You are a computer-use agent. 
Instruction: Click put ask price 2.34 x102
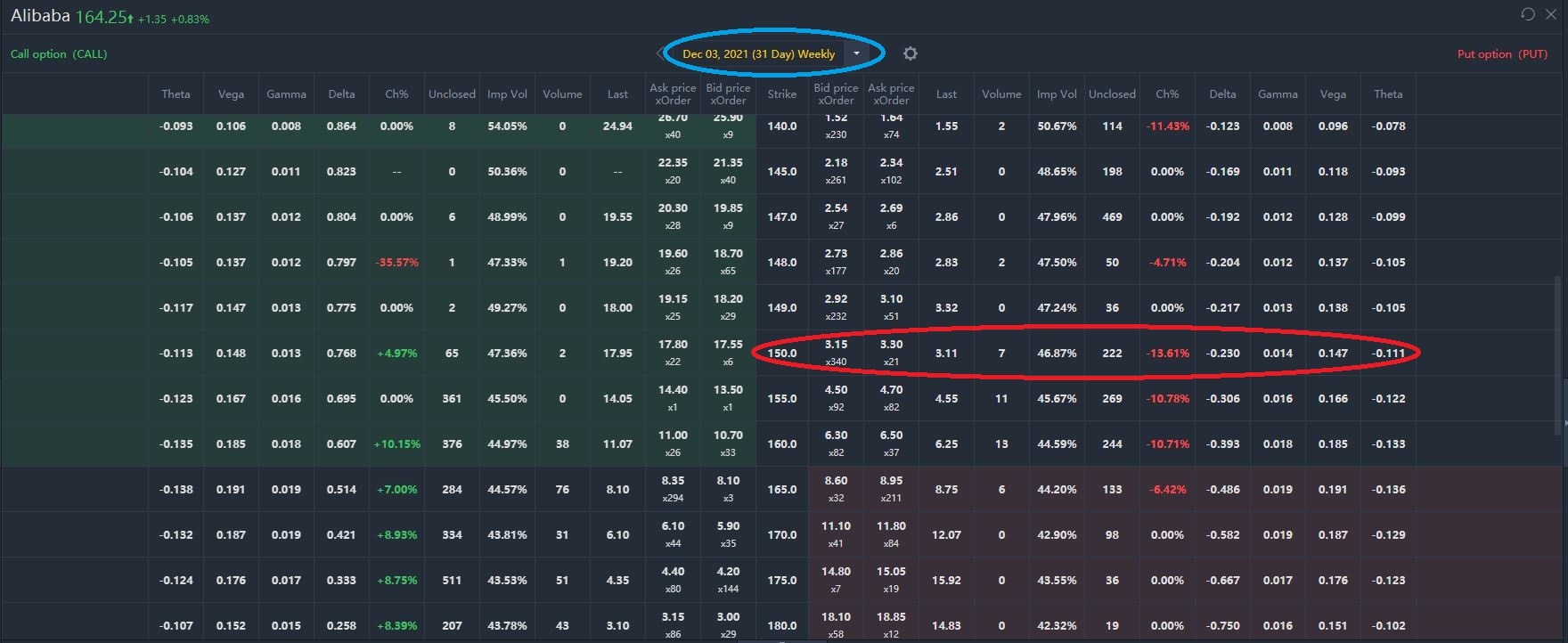[891, 171]
